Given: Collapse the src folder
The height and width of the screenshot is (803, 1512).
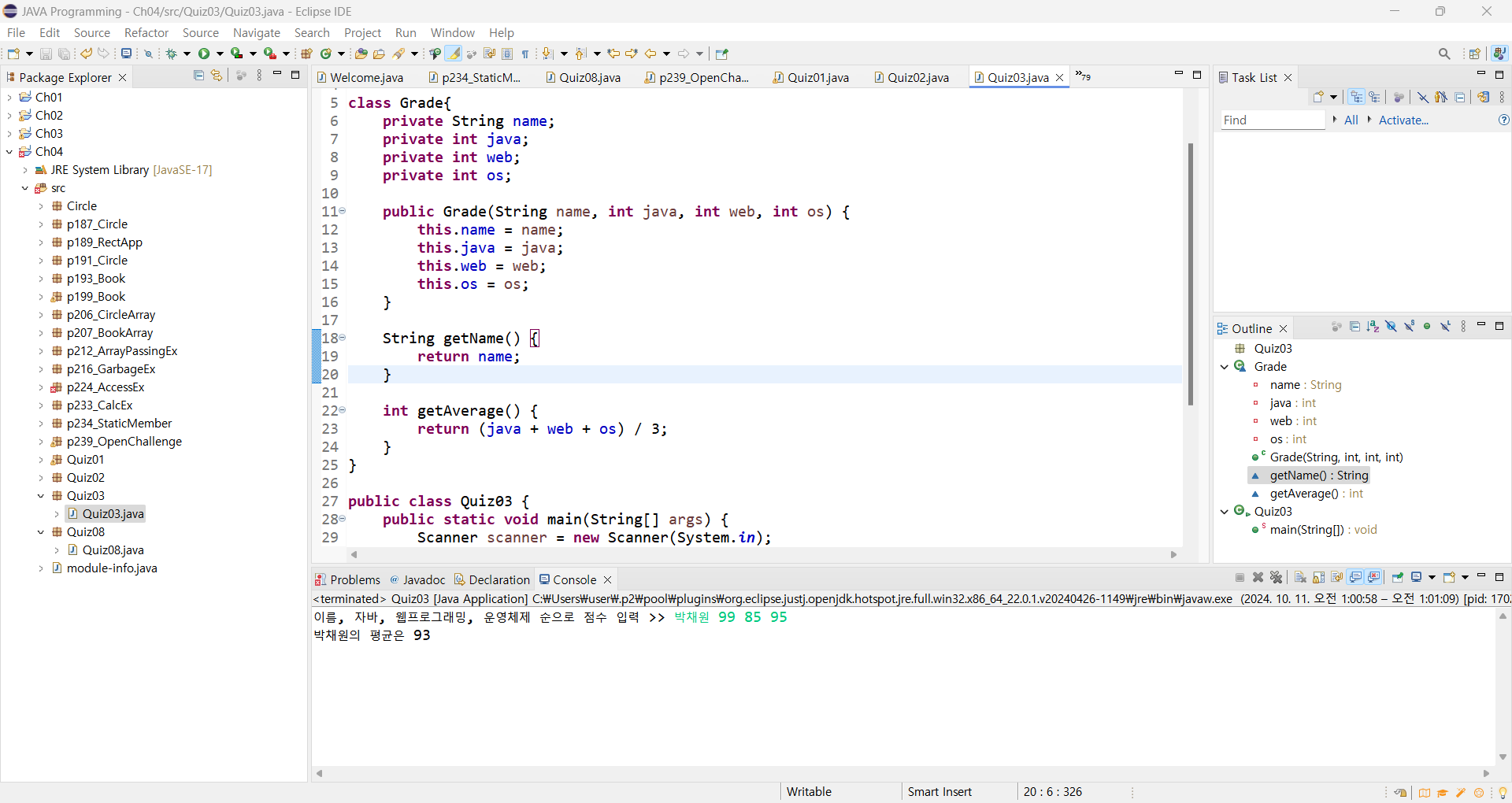Looking at the screenshot, I should coord(25,187).
